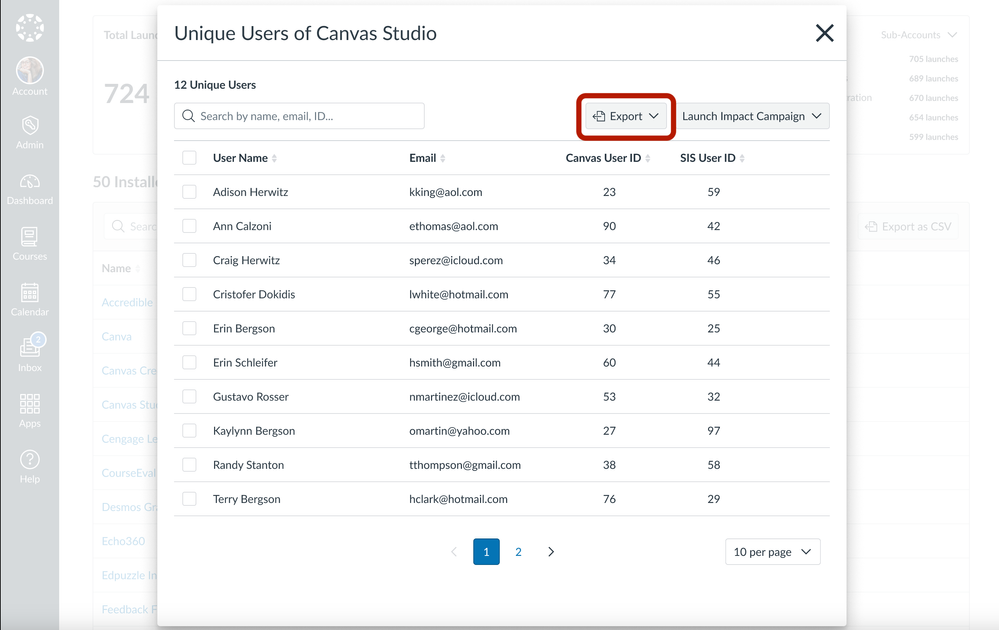The image size is (999, 630).
Task: Expand the Export dropdown
Action: [626, 116]
